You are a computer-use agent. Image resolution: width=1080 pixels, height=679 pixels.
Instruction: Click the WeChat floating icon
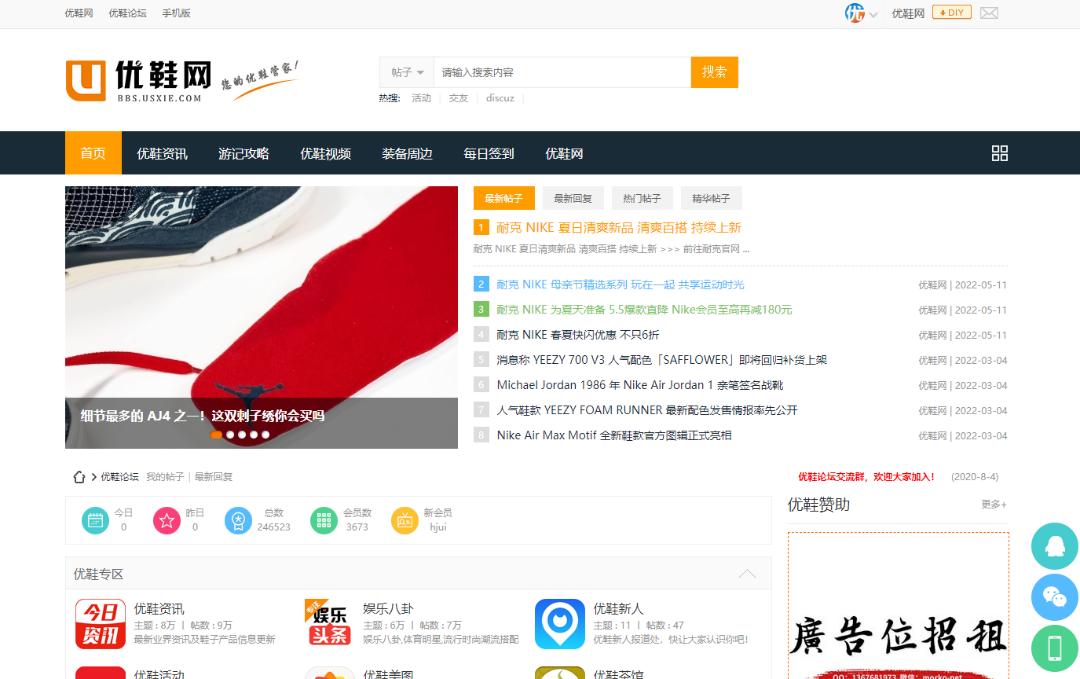point(1054,597)
